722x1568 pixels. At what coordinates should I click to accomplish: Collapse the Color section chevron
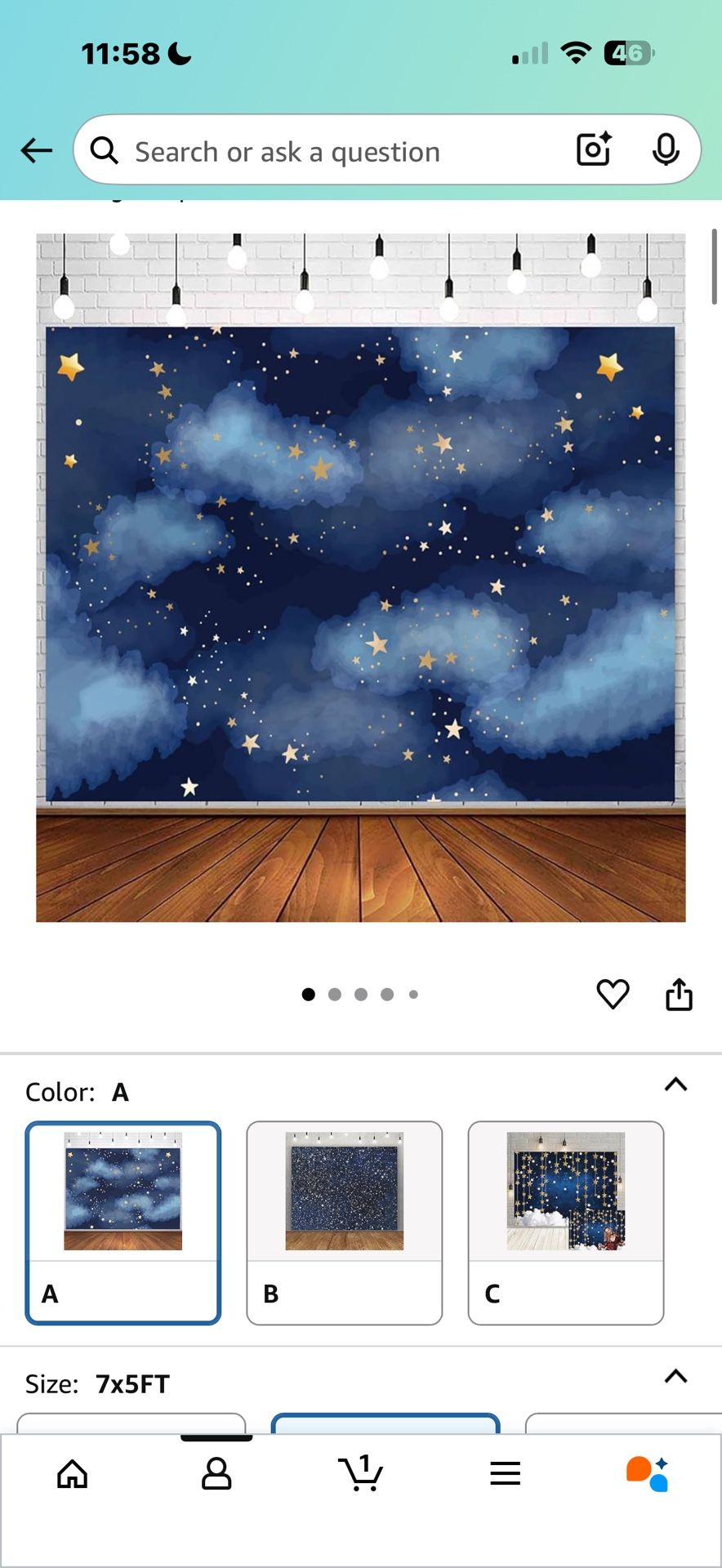(675, 1085)
